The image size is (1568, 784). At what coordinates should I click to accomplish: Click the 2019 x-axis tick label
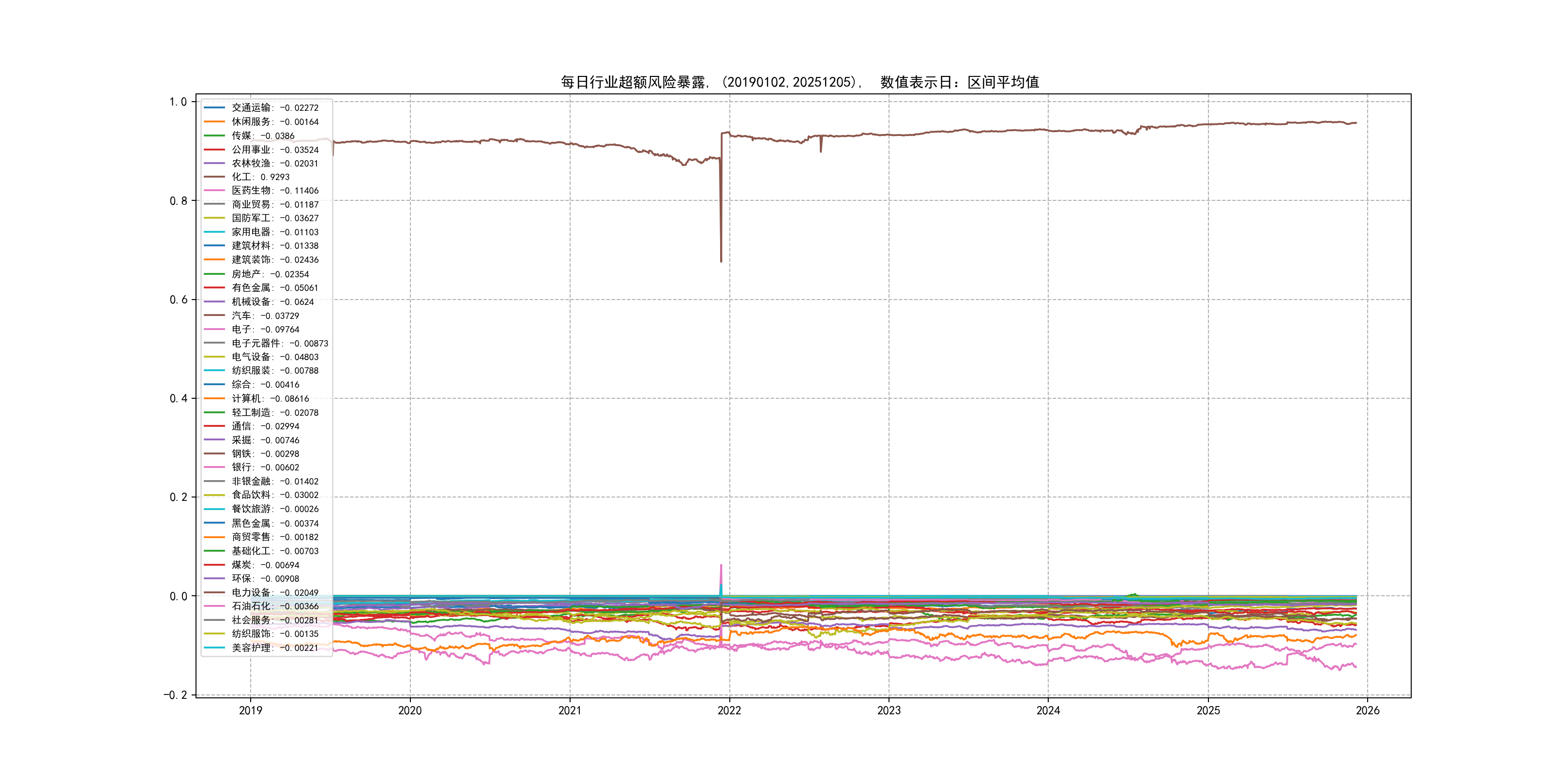(x=250, y=710)
